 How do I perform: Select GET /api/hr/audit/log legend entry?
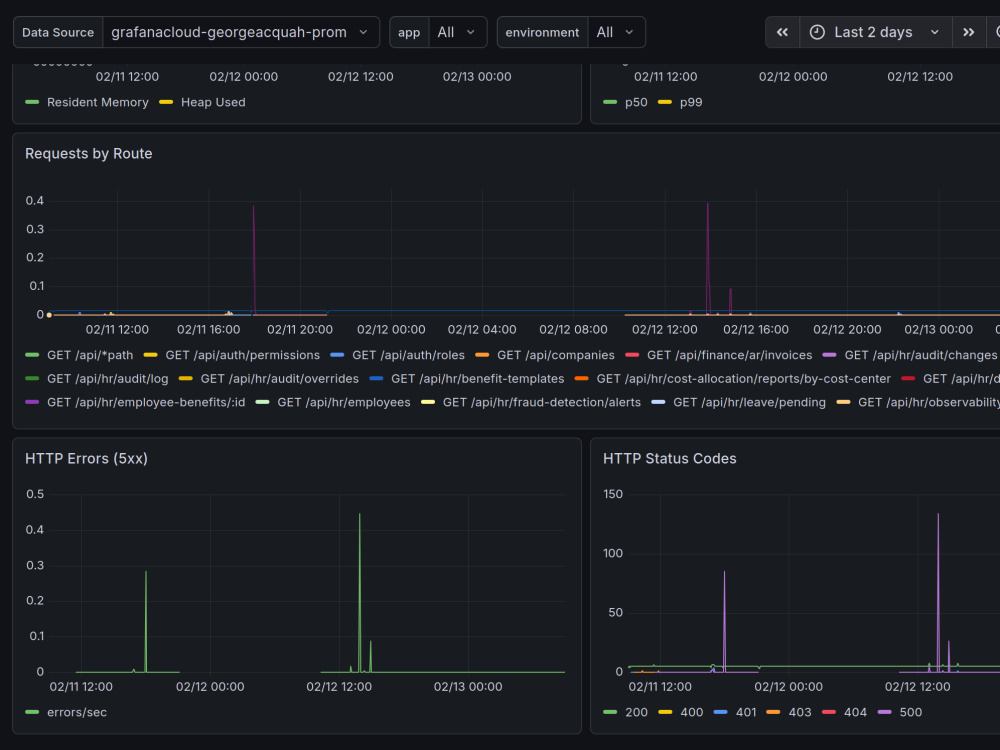[x=108, y=379]
